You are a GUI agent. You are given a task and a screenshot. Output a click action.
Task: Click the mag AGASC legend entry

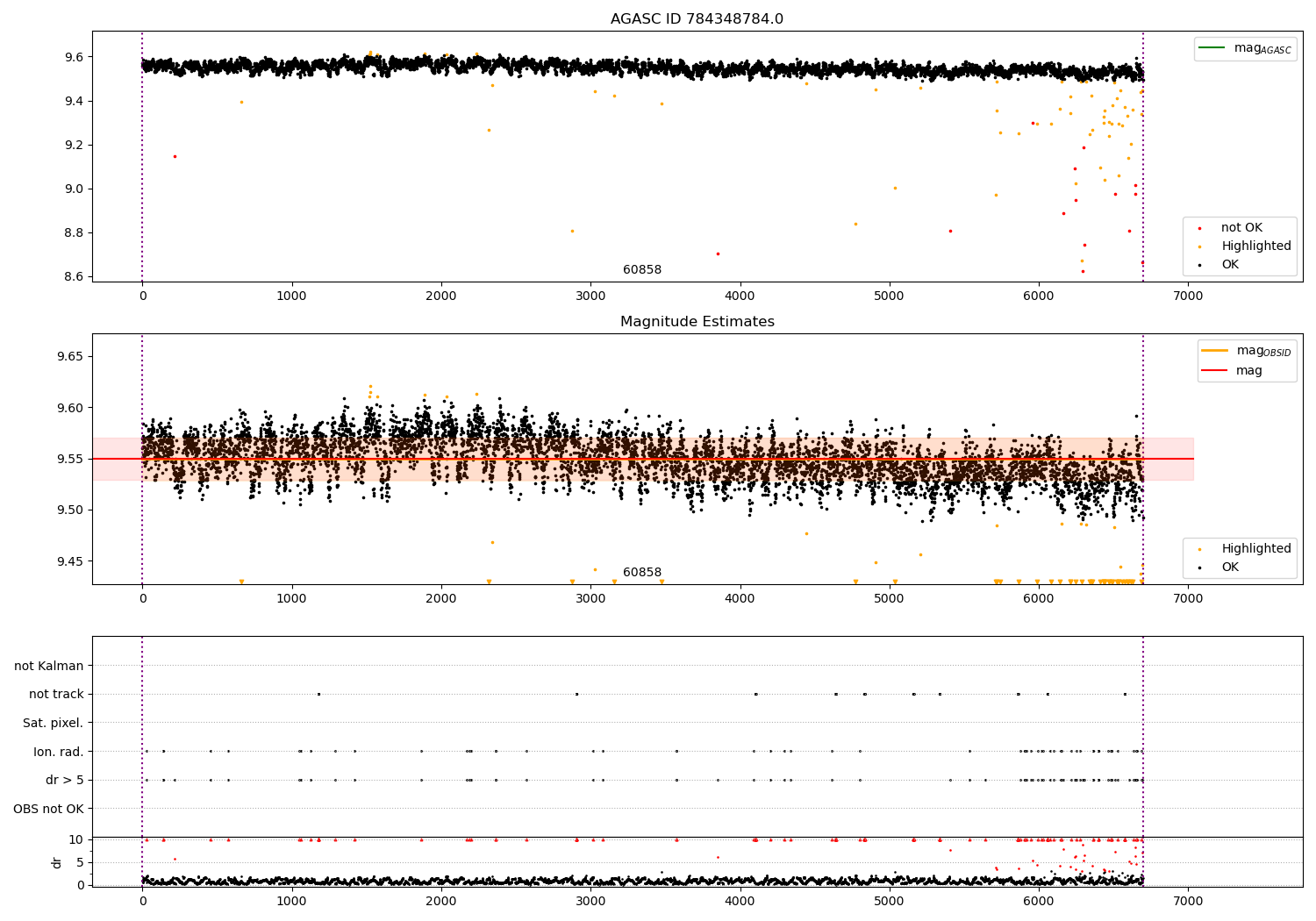tap(1245, 48)
